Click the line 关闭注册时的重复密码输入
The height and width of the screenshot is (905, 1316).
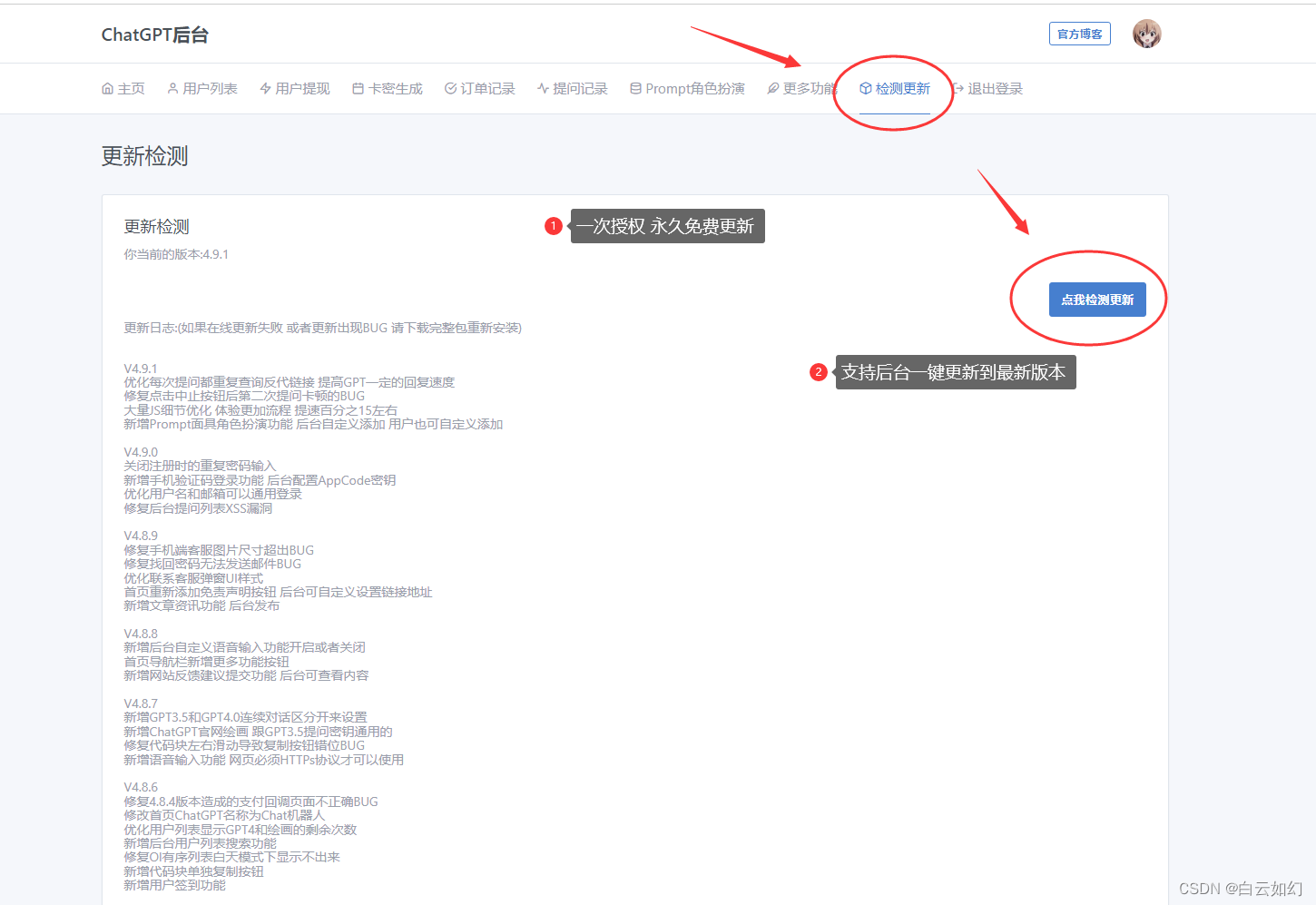[200, 466]
